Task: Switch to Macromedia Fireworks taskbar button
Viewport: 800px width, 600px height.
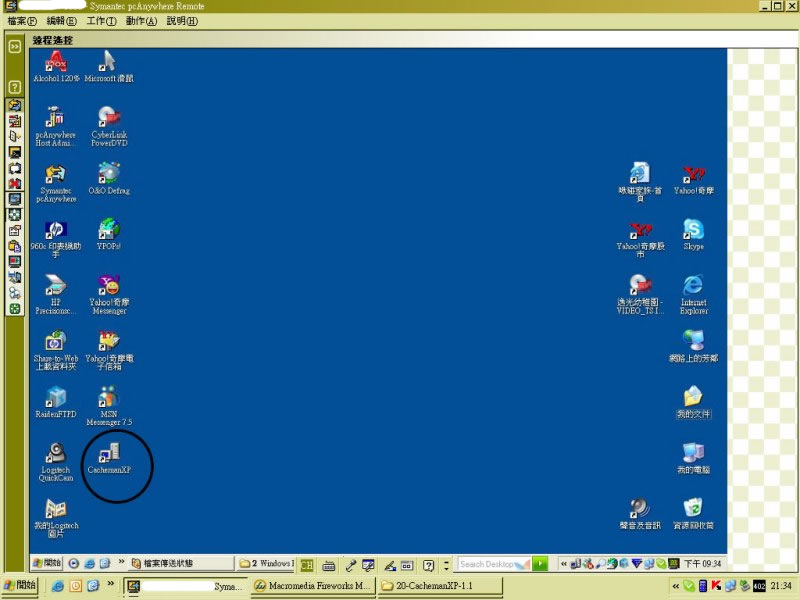Action: (x=313, y=586)
